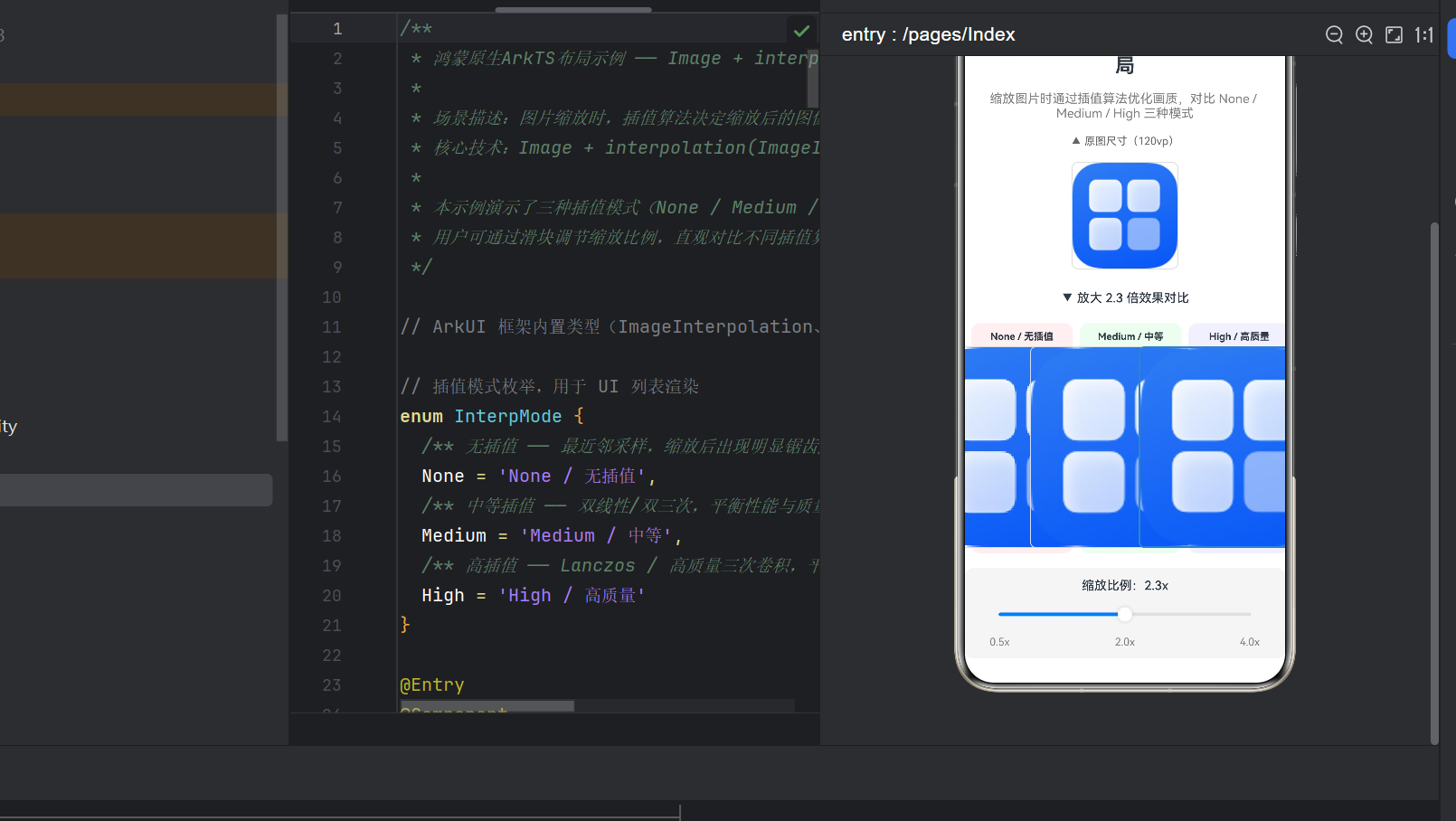Click the editor top horizontal scrollbar thumb
The height and width of the screenshot is (821, 1456).
[x=573, y=10]
